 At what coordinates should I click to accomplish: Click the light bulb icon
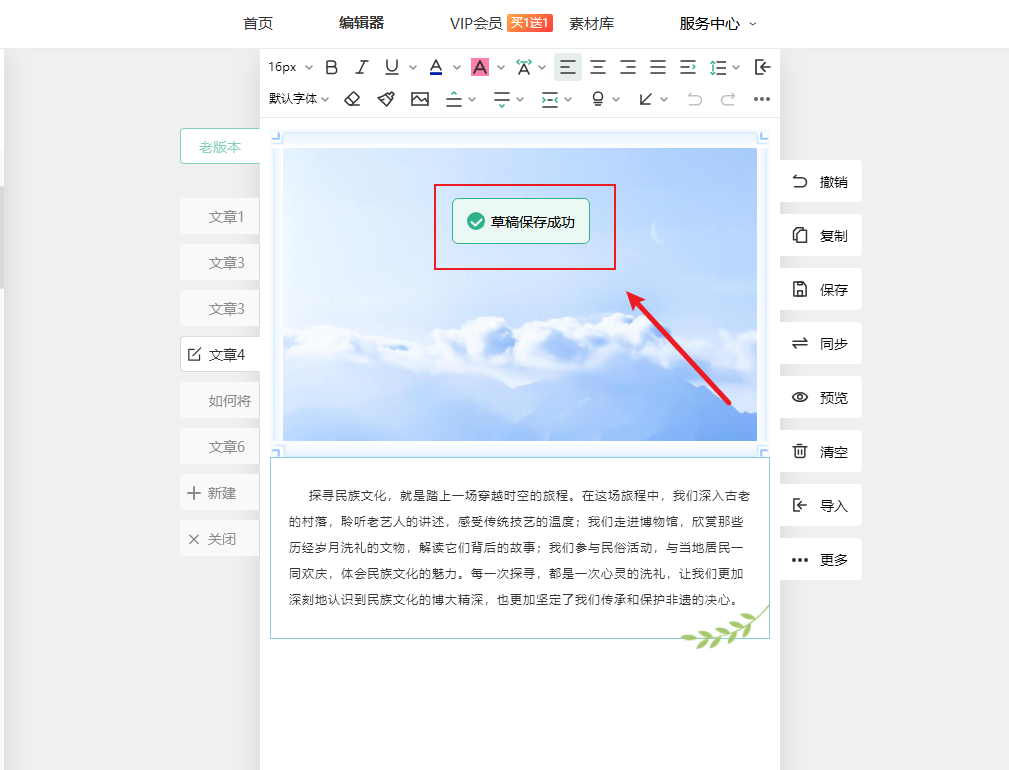597,99
